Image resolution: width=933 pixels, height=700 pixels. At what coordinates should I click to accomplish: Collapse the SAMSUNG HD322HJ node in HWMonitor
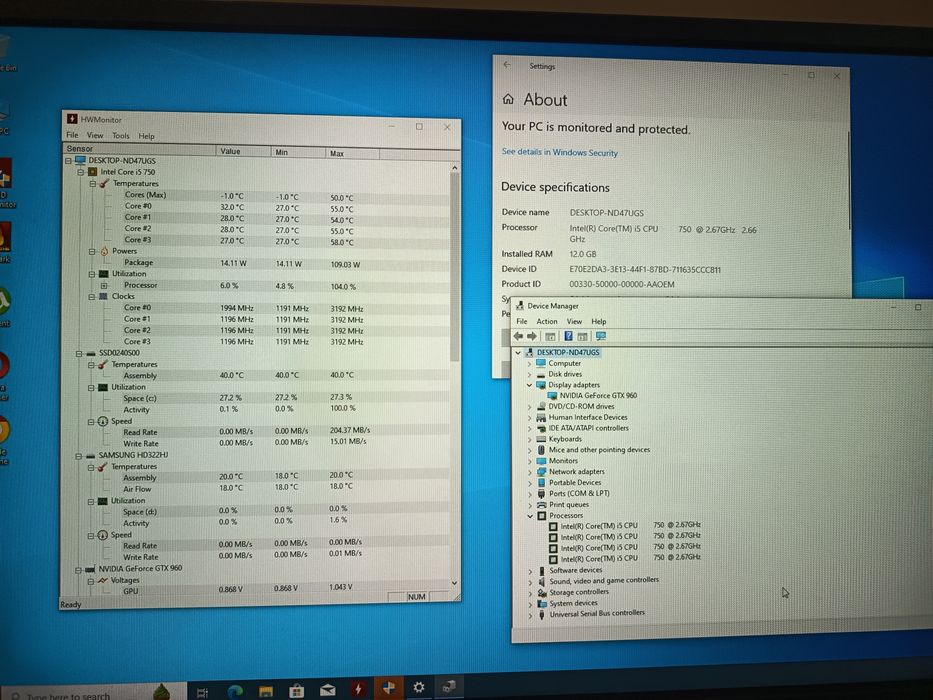pyautogui.click(x=79, y=456)
